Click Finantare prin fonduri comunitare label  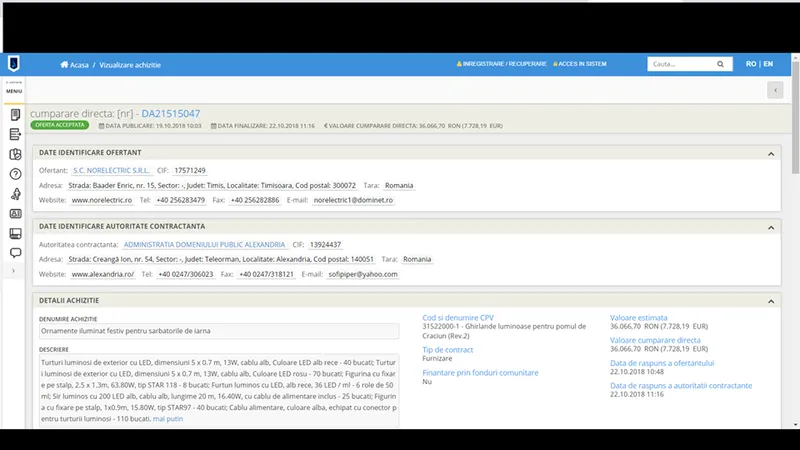(480, 372)
